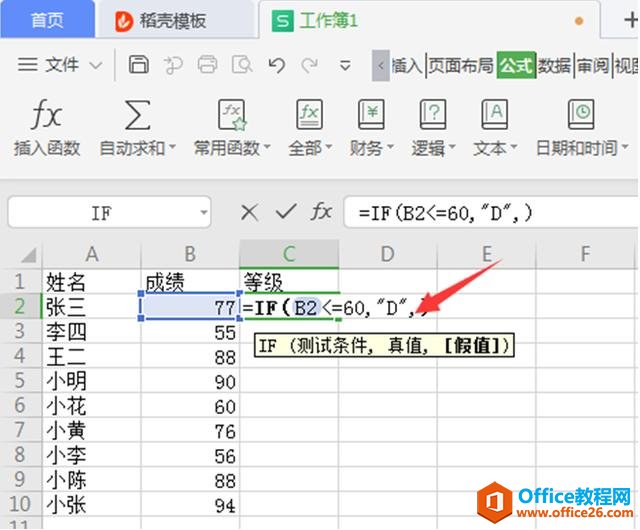The image size is (640, 530).
Task: Click cell containing 小明
Action: tap(92, 381)
